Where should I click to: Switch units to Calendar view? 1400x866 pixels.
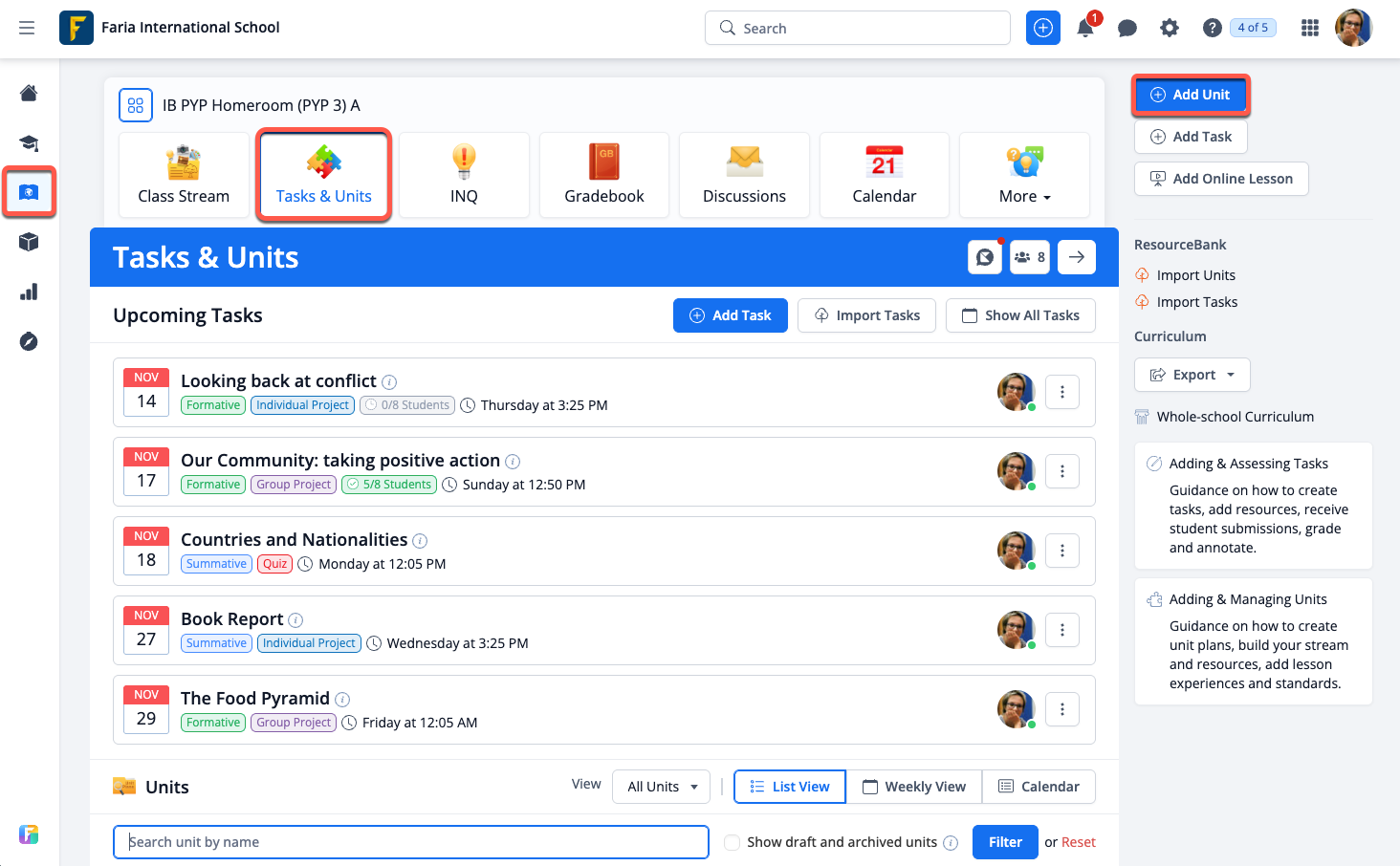[1039, 787]
